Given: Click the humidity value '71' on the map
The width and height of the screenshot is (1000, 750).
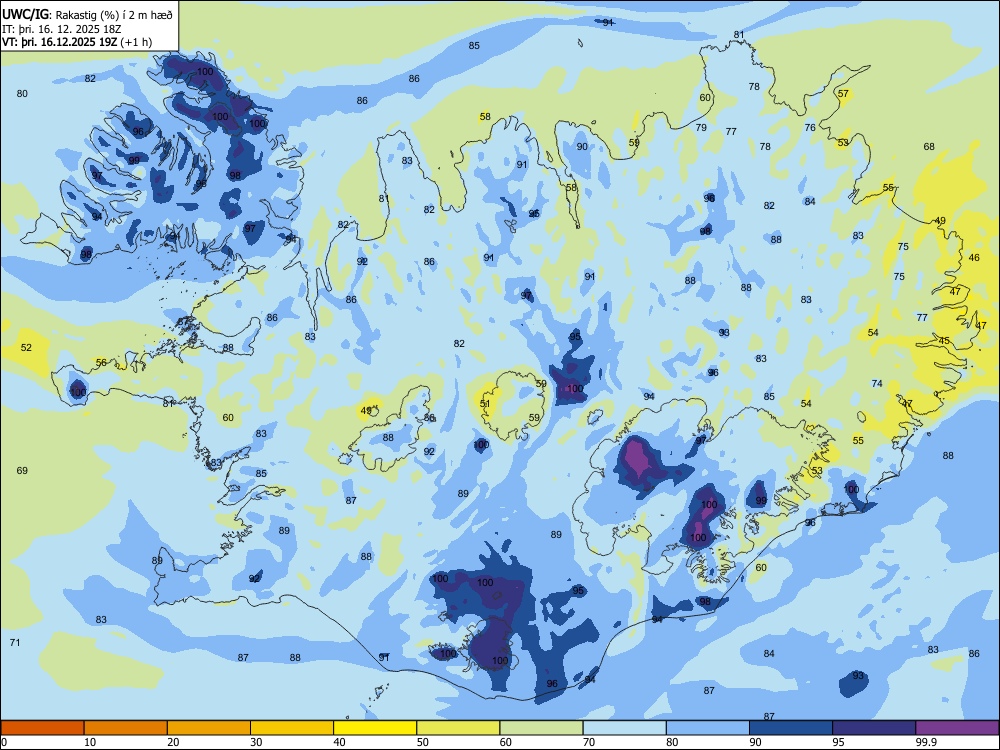Looking at the screenshot, I should 15,642.
